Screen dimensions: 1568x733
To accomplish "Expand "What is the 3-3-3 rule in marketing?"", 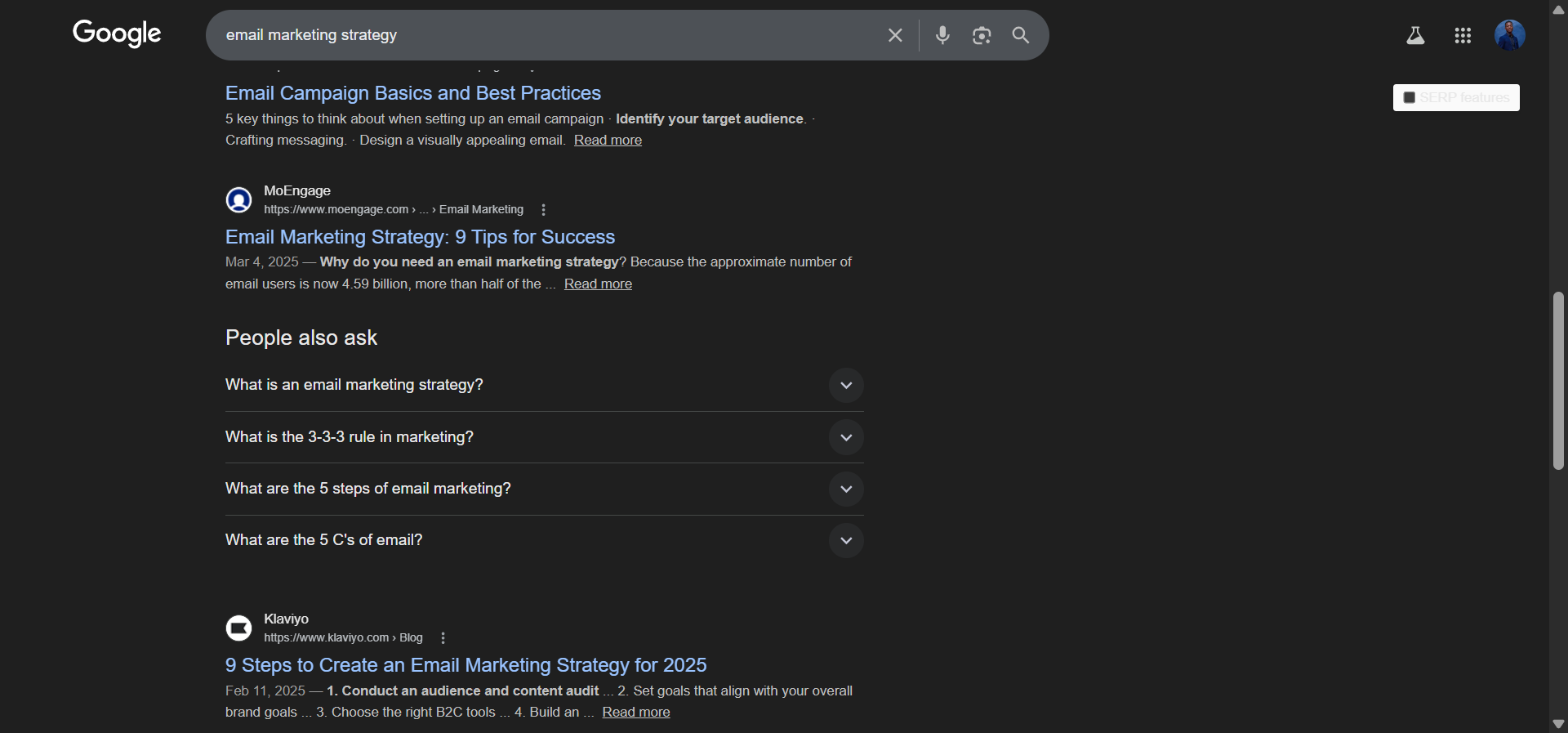I will [x=846, y=437].
